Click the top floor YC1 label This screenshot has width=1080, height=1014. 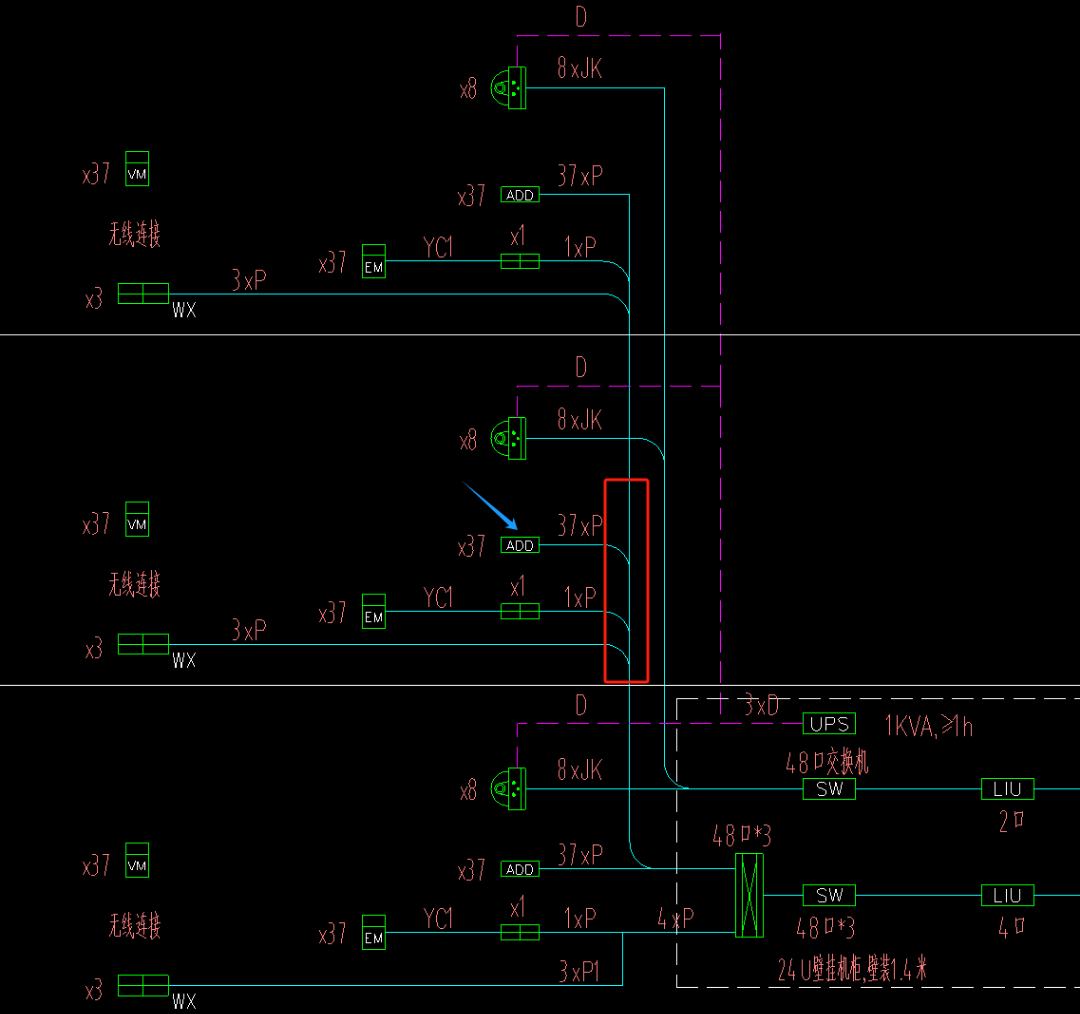coord(438,247)
